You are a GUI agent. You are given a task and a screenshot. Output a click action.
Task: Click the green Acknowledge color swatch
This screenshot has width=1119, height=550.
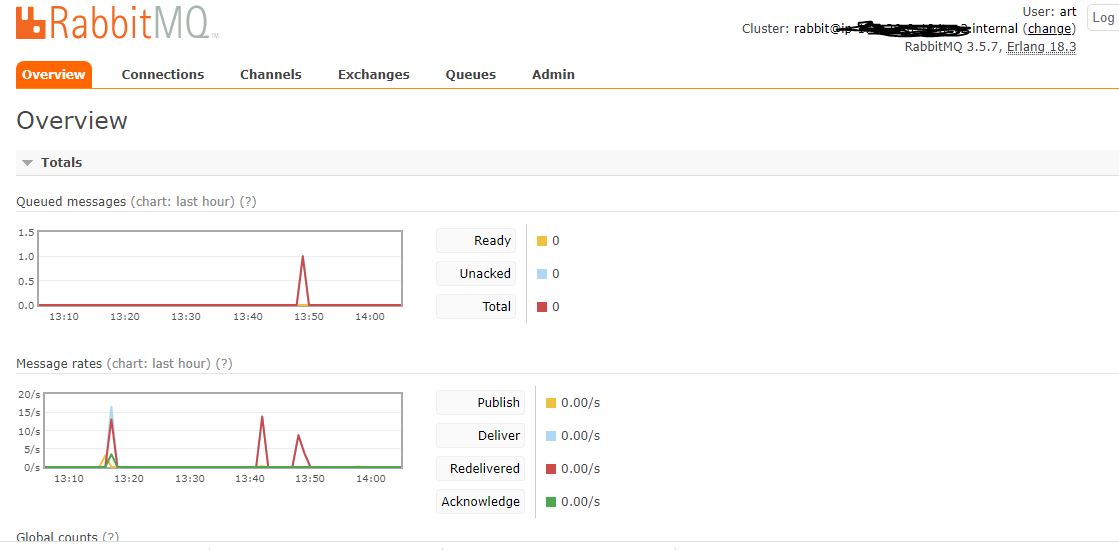pyautogui.click(x=551, y=502)
